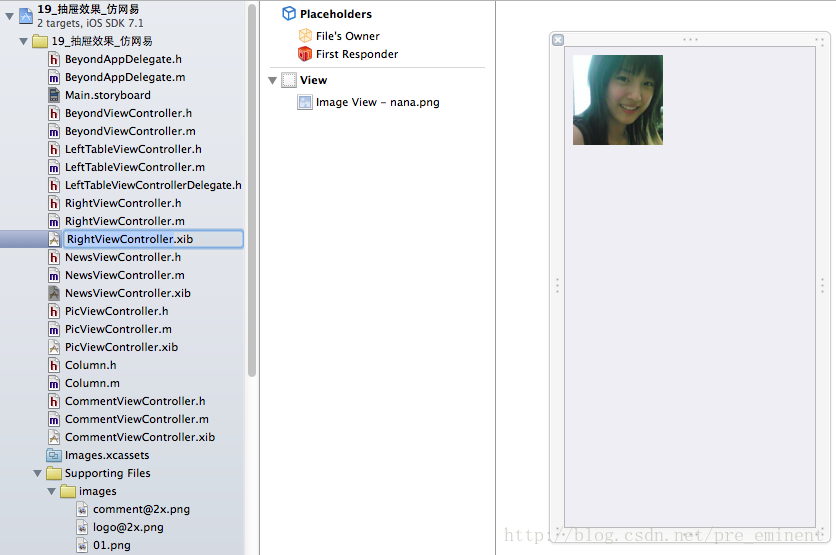The width and height of the screenshot is (836, 555).
Task: Collapse the View hierarchy disclosure triangle
Action: coord(273,80)
